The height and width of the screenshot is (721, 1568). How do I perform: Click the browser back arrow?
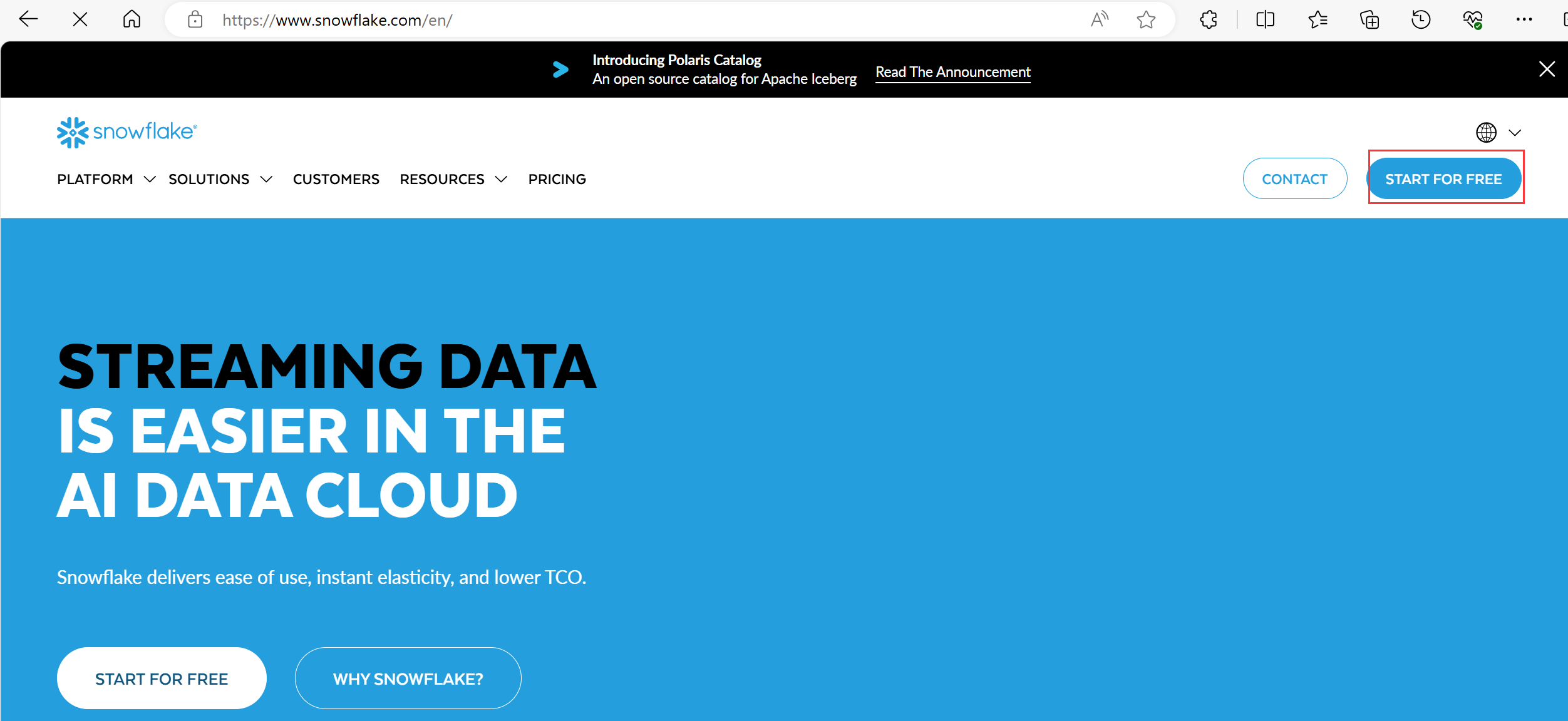coord(29,19)
